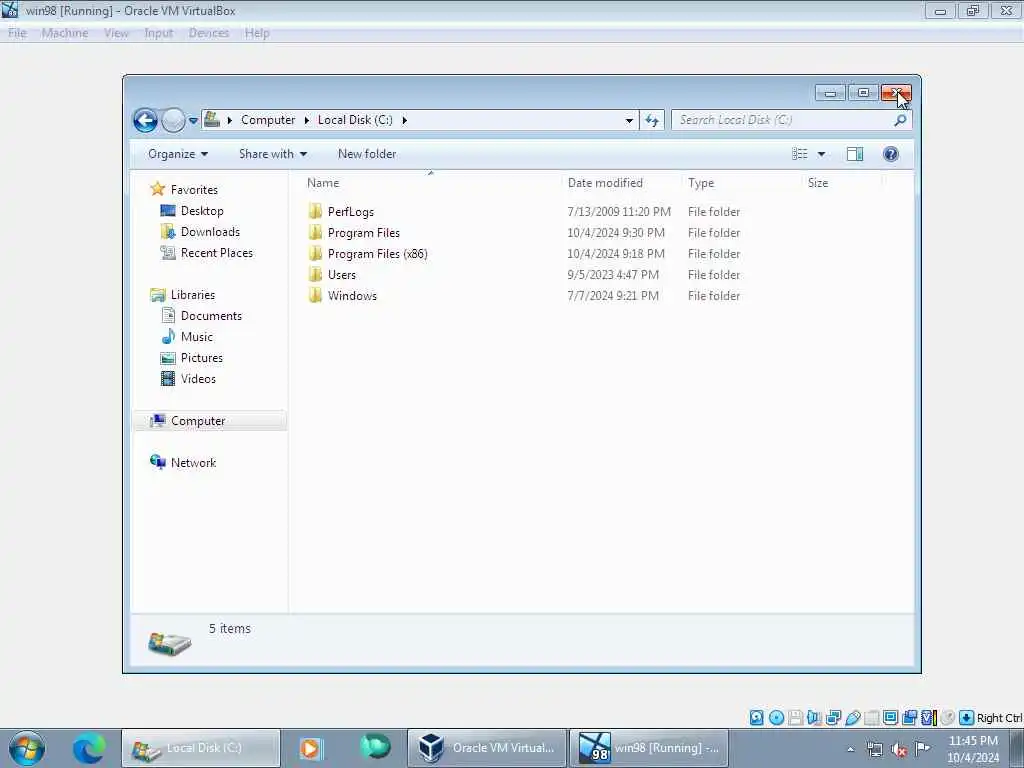Select Favorites in the navigation pane
1024x768 pixels.
tap(194, 189)
